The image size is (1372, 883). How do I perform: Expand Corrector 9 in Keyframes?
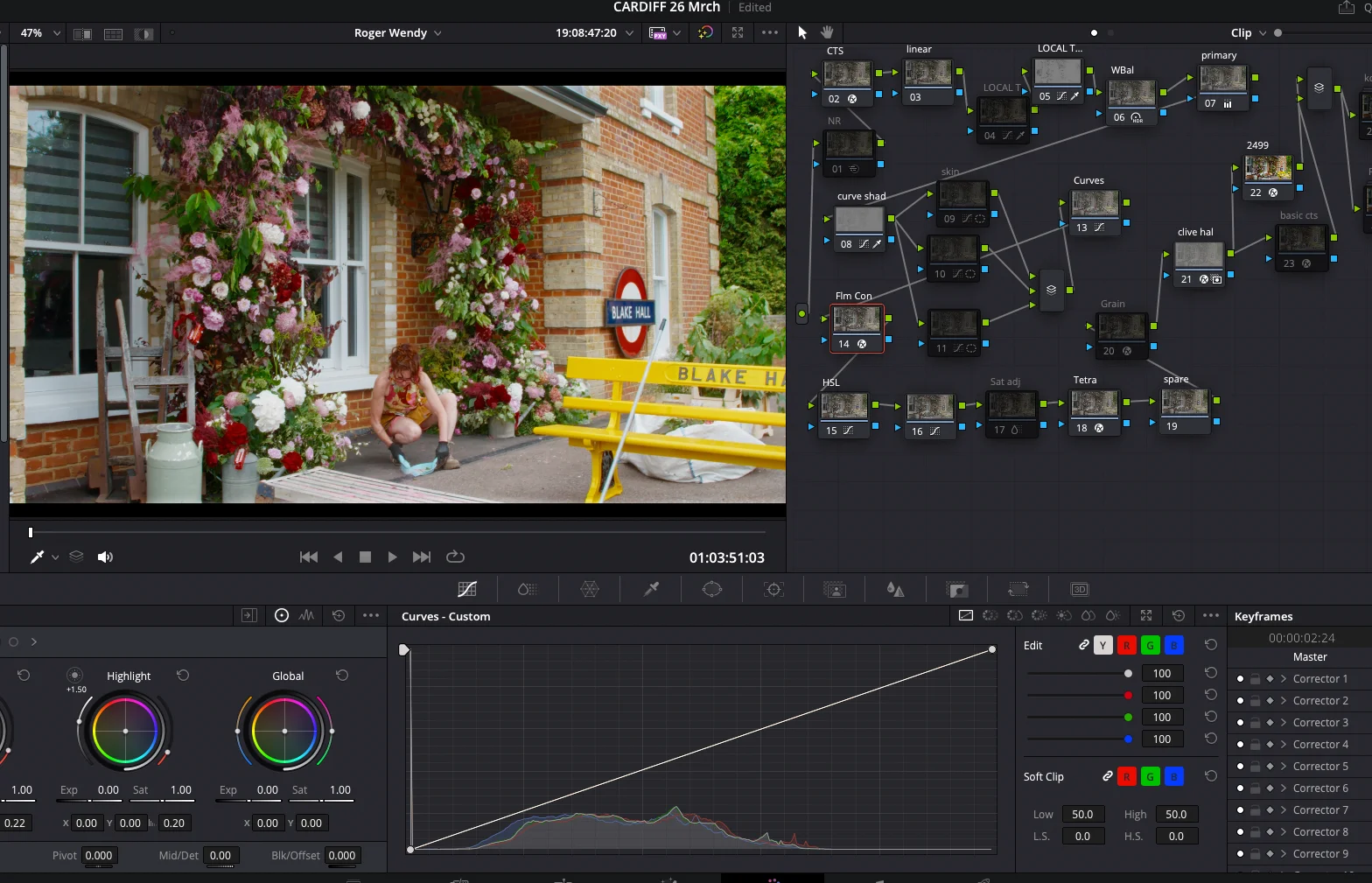pos(1284,854)
